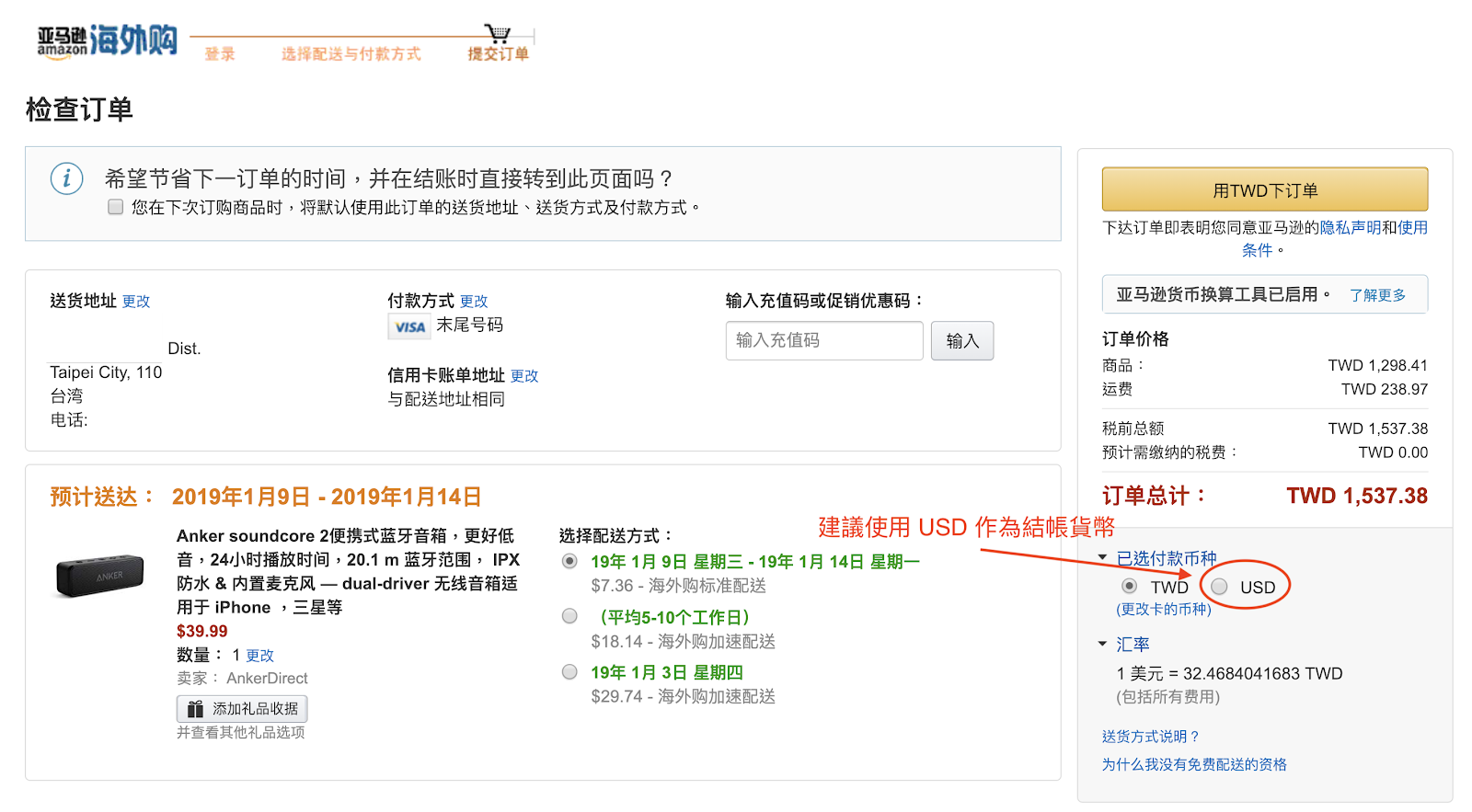The image size is (1472, 812).
Task: Click the Anker speaker product thumbnail
Action: coord(100,575)
